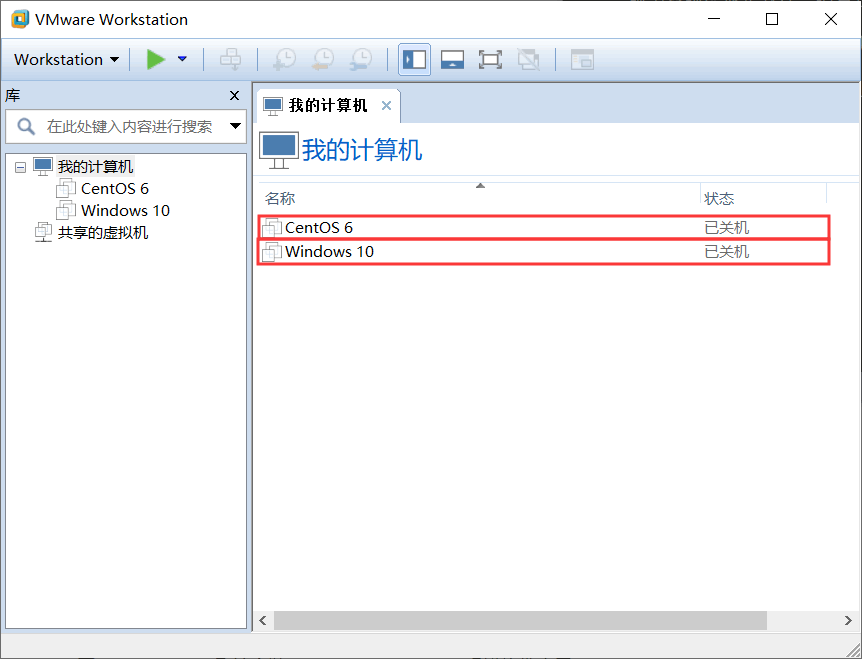Sort the list by 名称 column header

point(280,198)
